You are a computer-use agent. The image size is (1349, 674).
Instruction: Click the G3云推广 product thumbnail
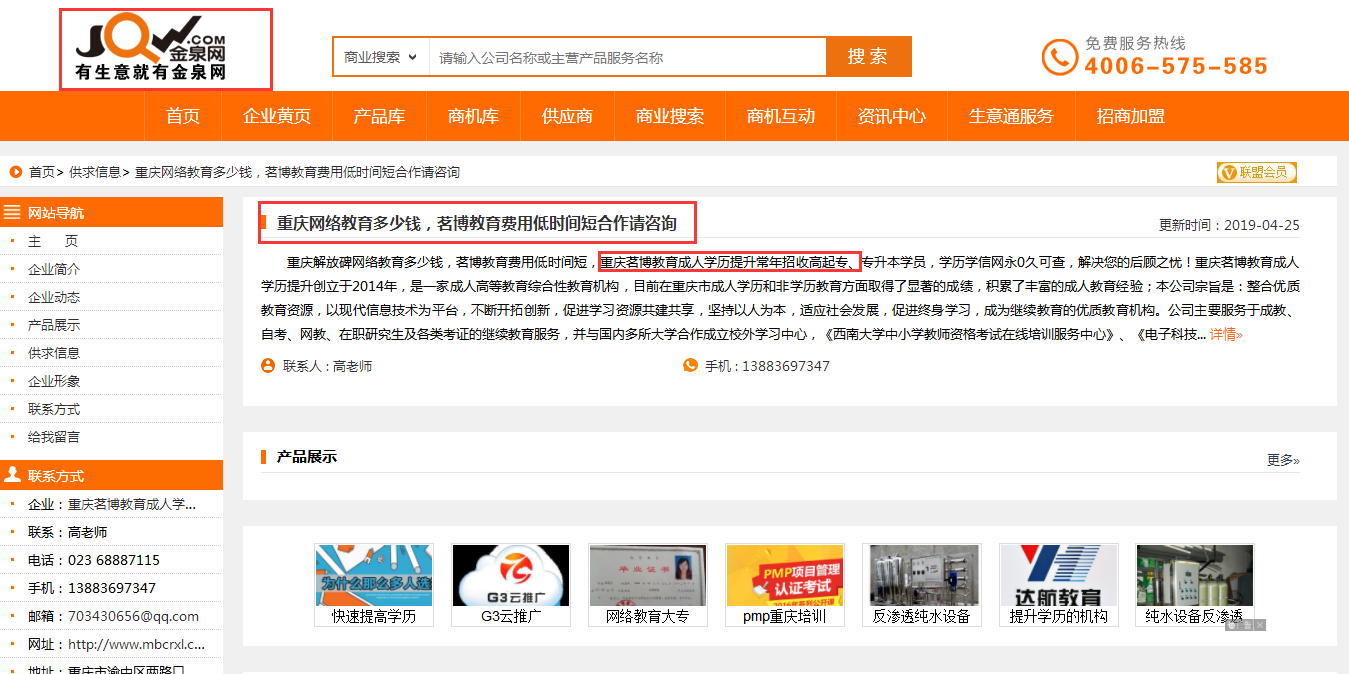tap(511, 575)
